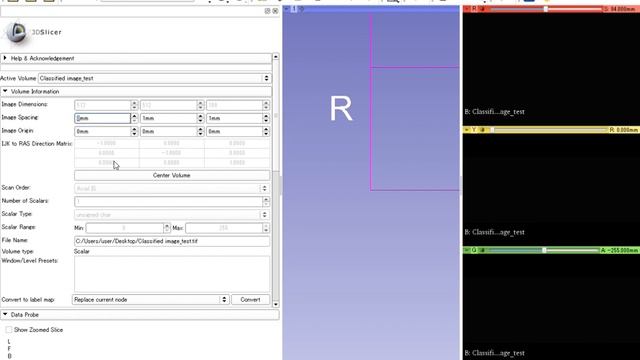Click the Green slice offset value box
Image resolution: width=640 pixels, height=360 pixels.
pos(620,250)
